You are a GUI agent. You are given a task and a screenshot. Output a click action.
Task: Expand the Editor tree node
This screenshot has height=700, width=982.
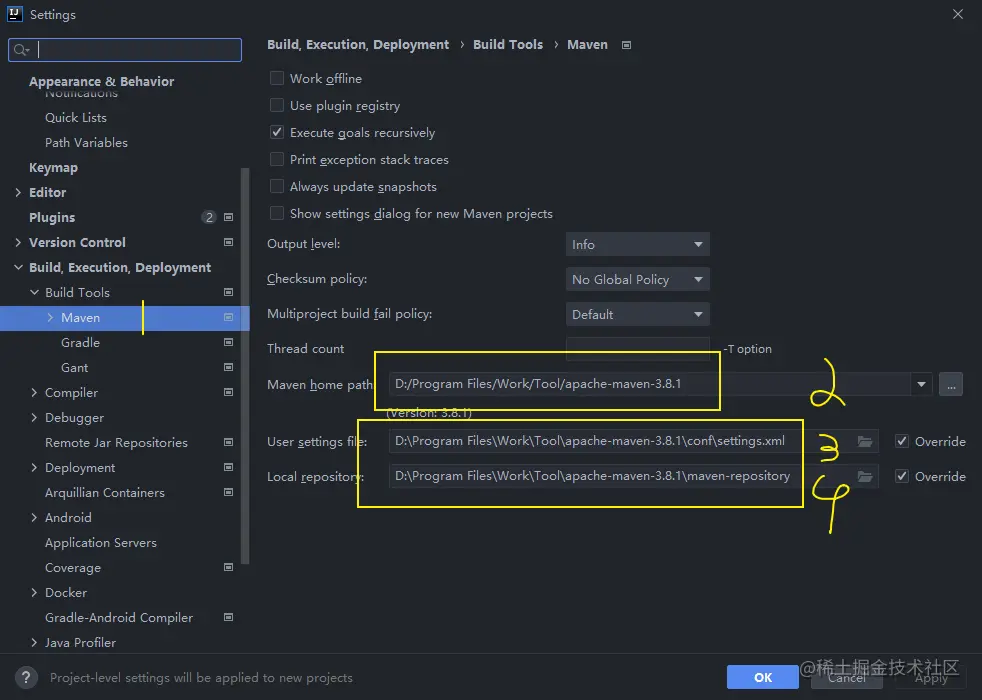[x=18, y=192]
